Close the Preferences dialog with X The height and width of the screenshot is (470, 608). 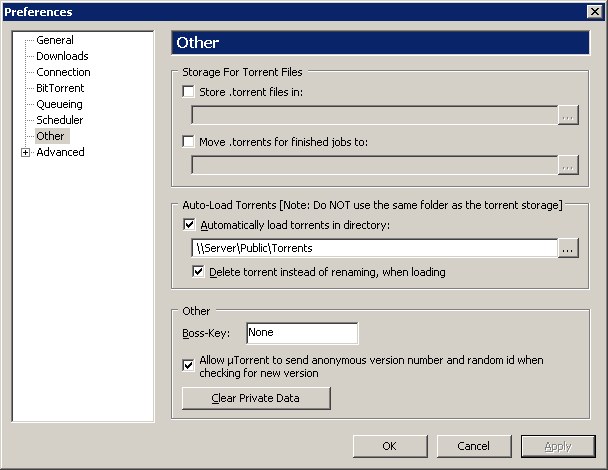pyautogui.click(x=595, y=12)
